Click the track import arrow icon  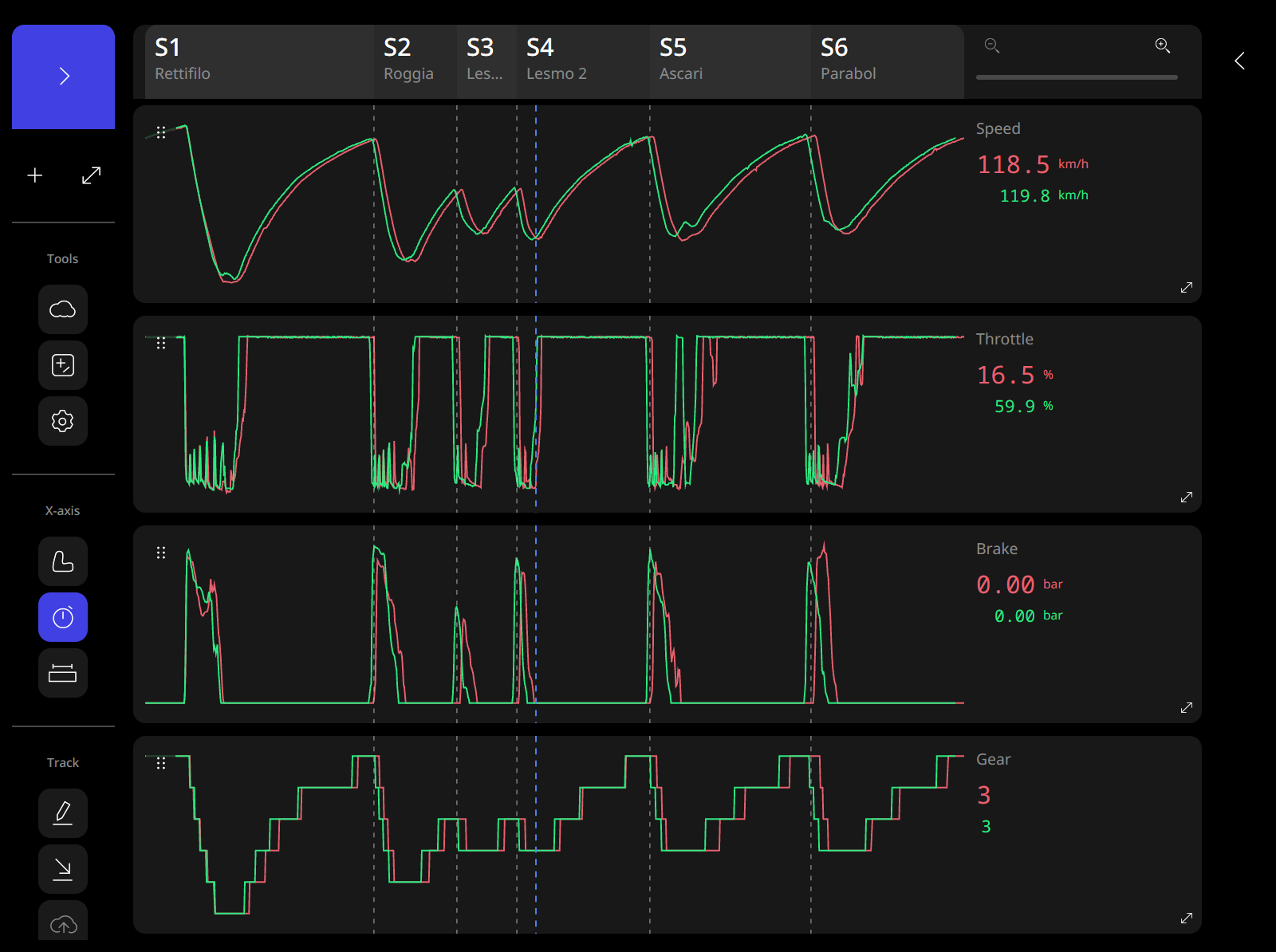(63, 869)
